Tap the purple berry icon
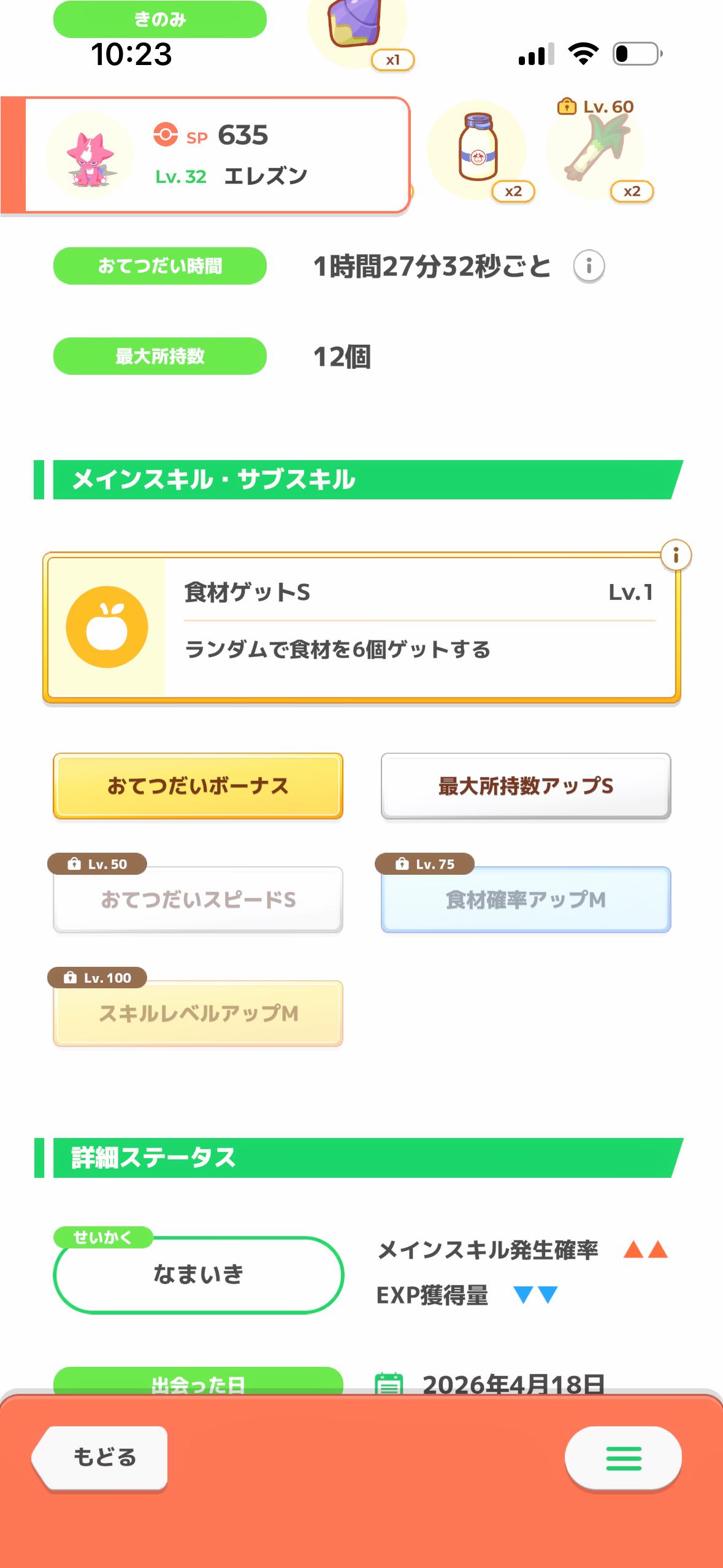This screenshot has height=1568, width=723. pos(356,25)
